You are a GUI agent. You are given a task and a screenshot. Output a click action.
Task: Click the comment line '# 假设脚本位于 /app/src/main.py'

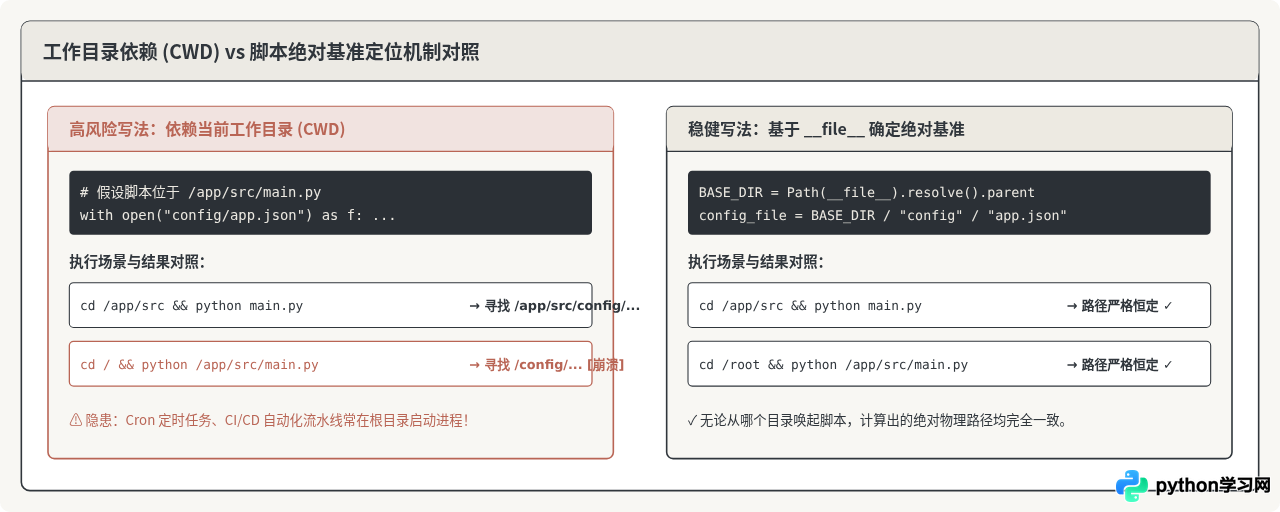[x=201, y=192]
